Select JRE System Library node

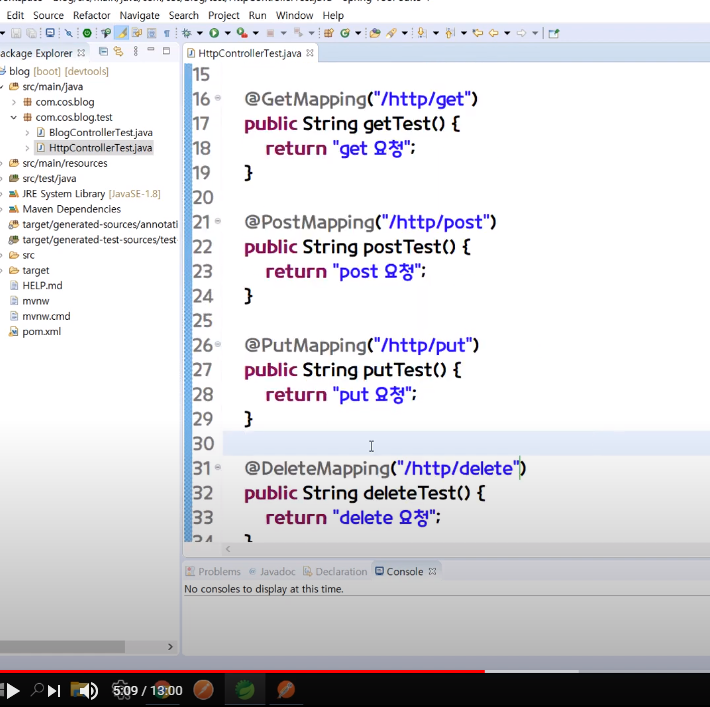(85, 194)
